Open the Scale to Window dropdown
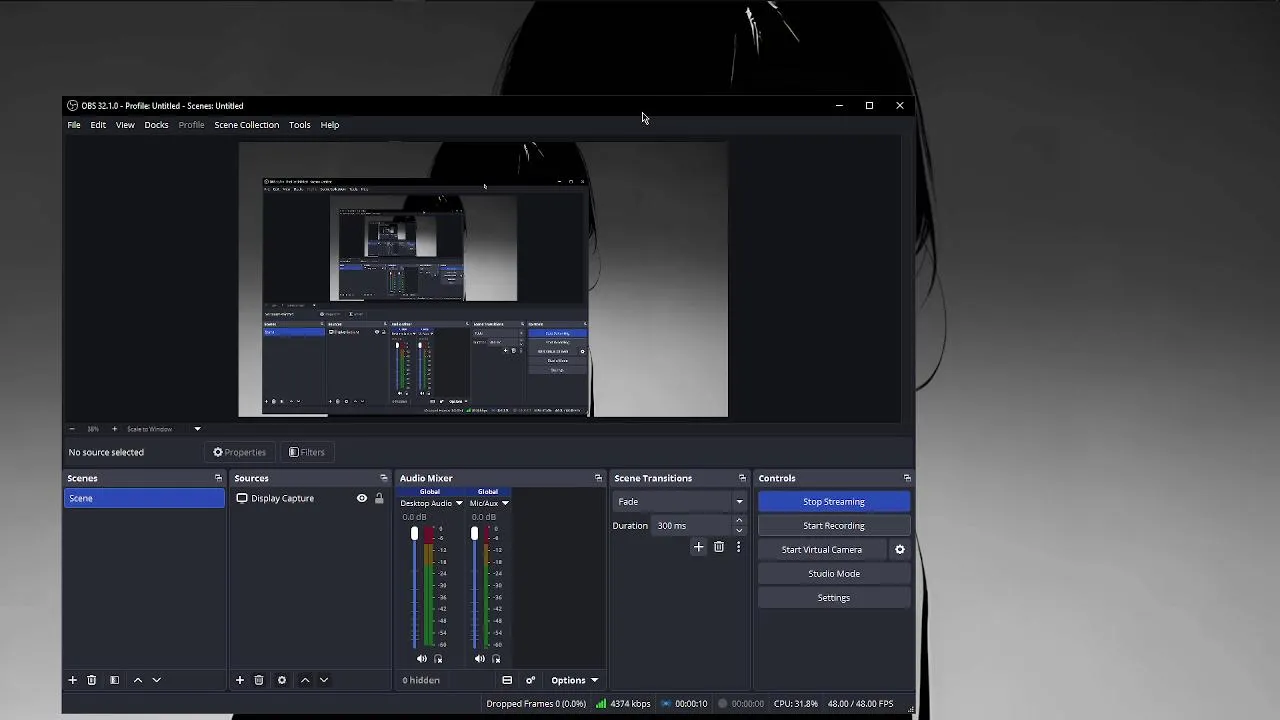Screen dimensions: 1280x720 [x=197, y=429]
